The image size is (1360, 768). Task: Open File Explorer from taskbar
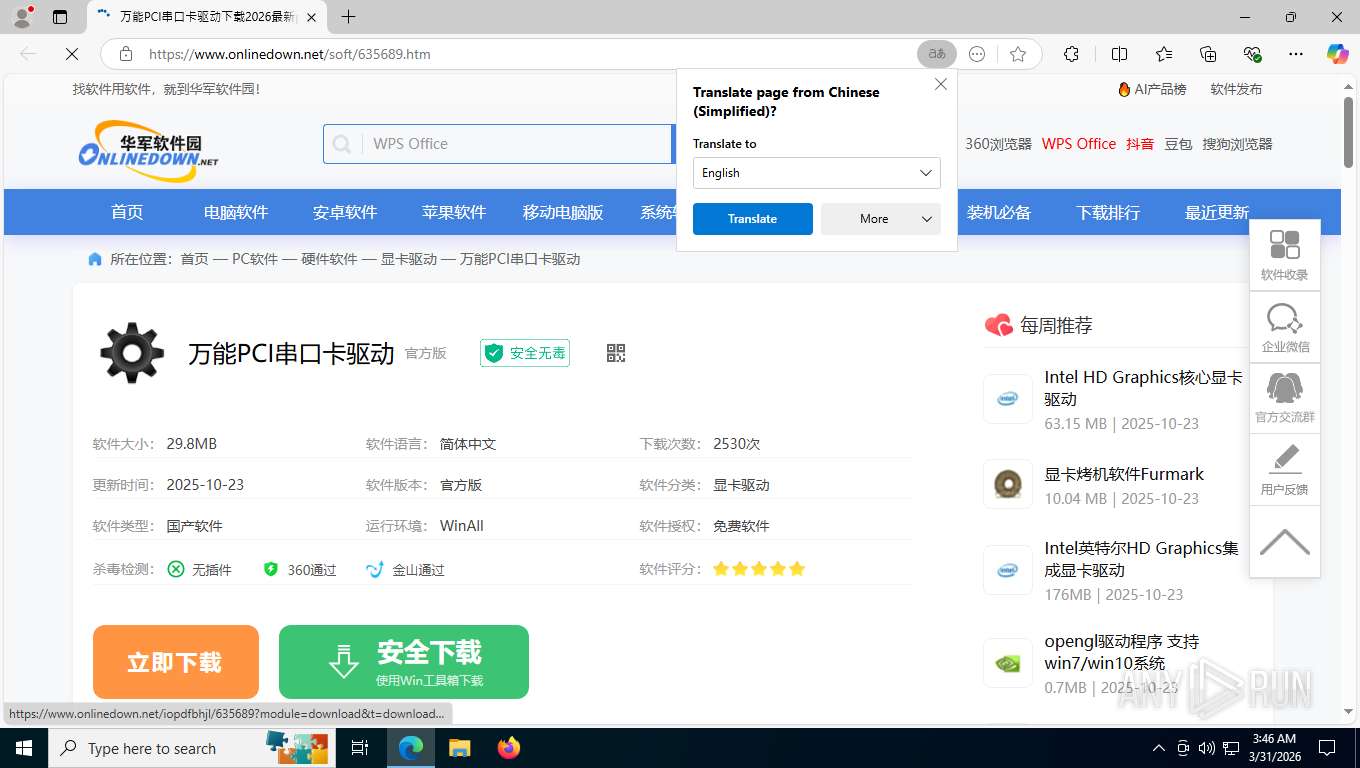(459, 748)
